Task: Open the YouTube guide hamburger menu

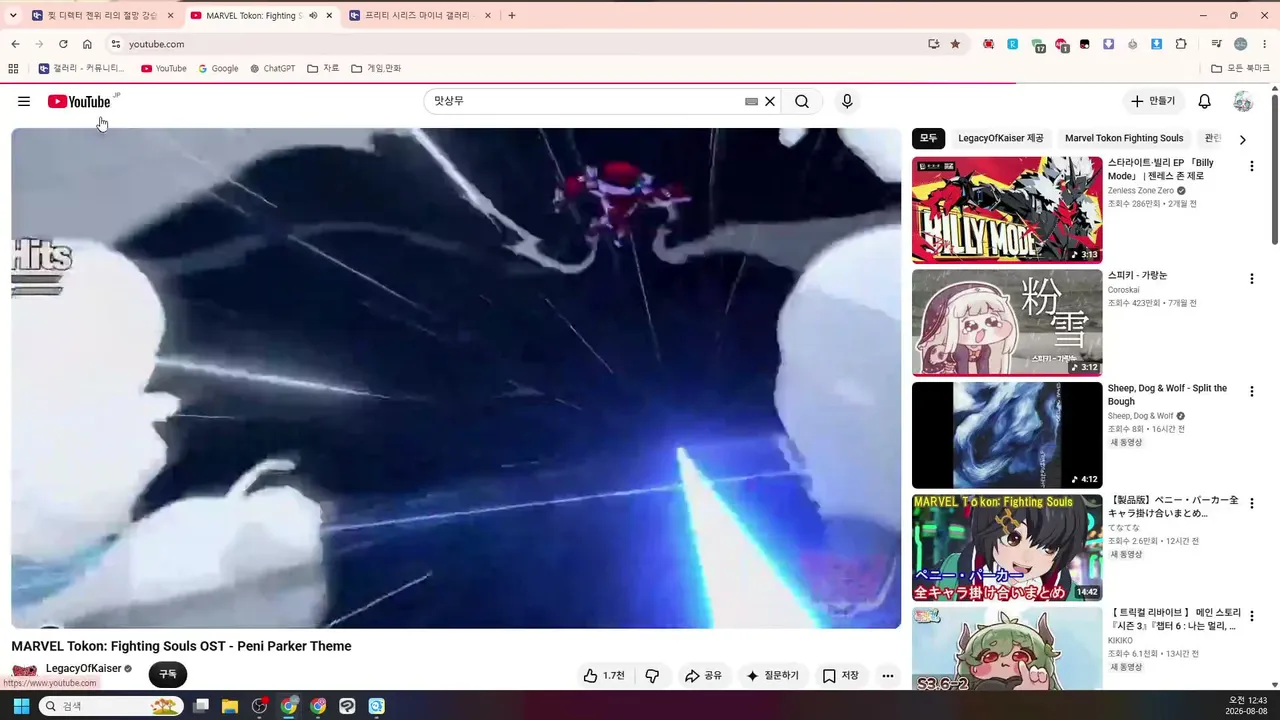Action: (x=24, y=101)
